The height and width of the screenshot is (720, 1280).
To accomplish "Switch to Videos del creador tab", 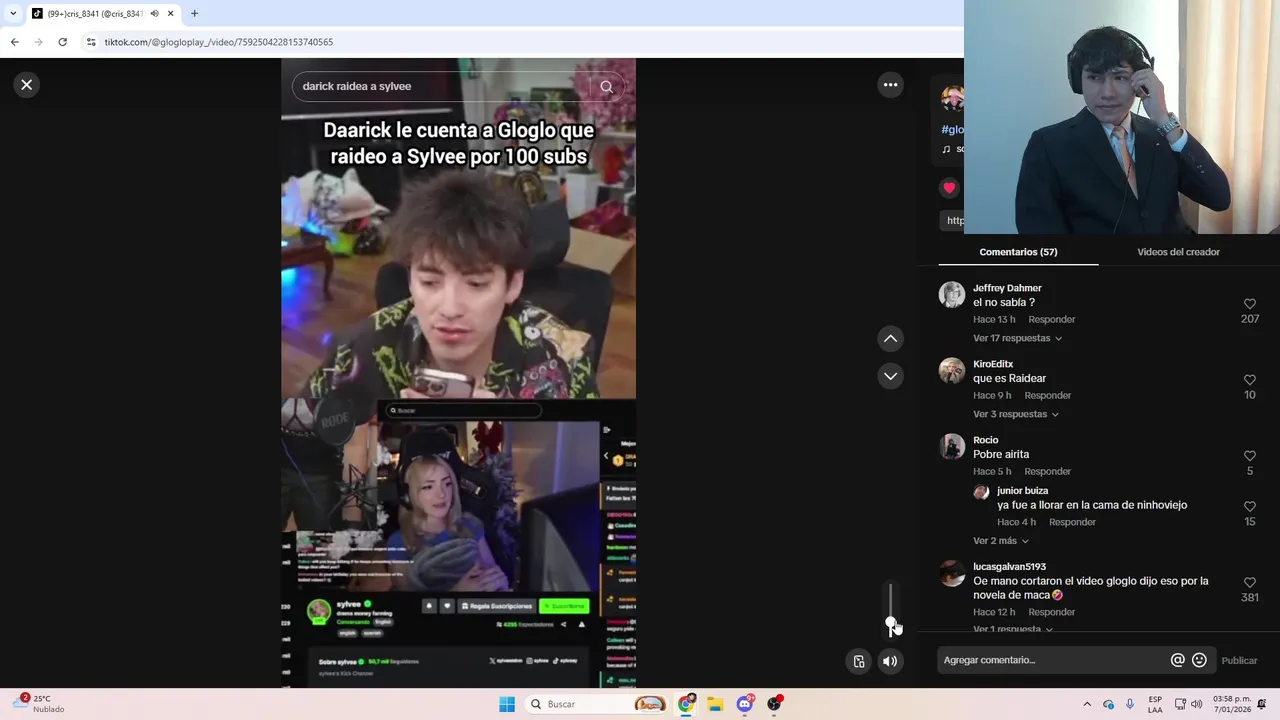I will (x=1178, y=252).
